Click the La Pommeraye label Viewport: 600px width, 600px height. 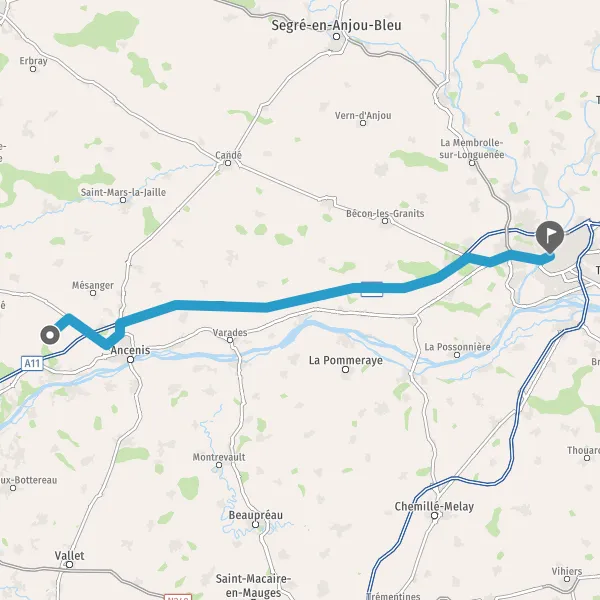[346, 360]
